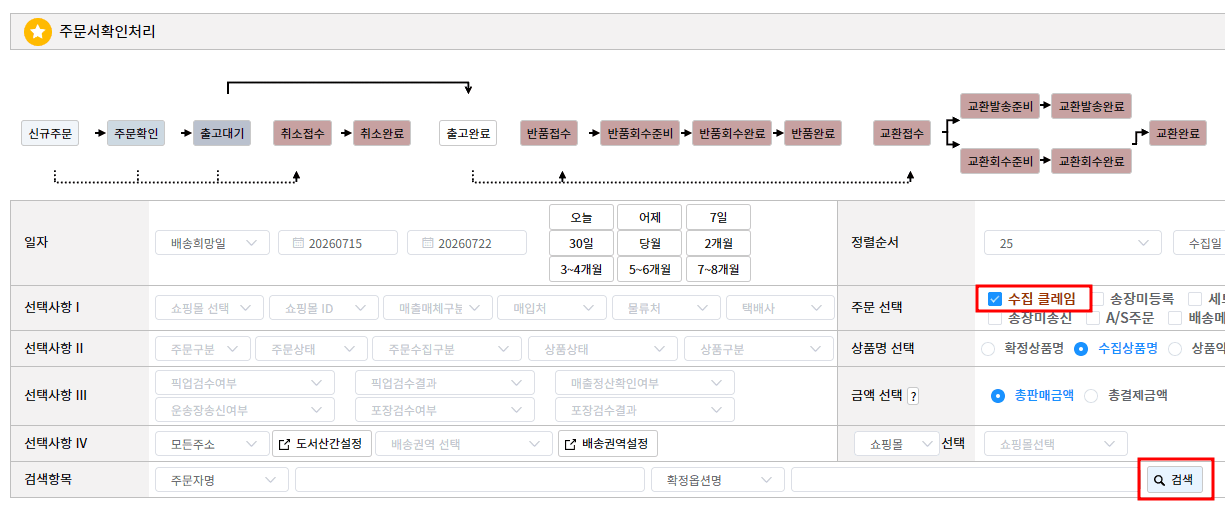The height and width of the screenshot is (509, 1225).
Task: Select the 주문확인 status step
Action: [136, 133]
